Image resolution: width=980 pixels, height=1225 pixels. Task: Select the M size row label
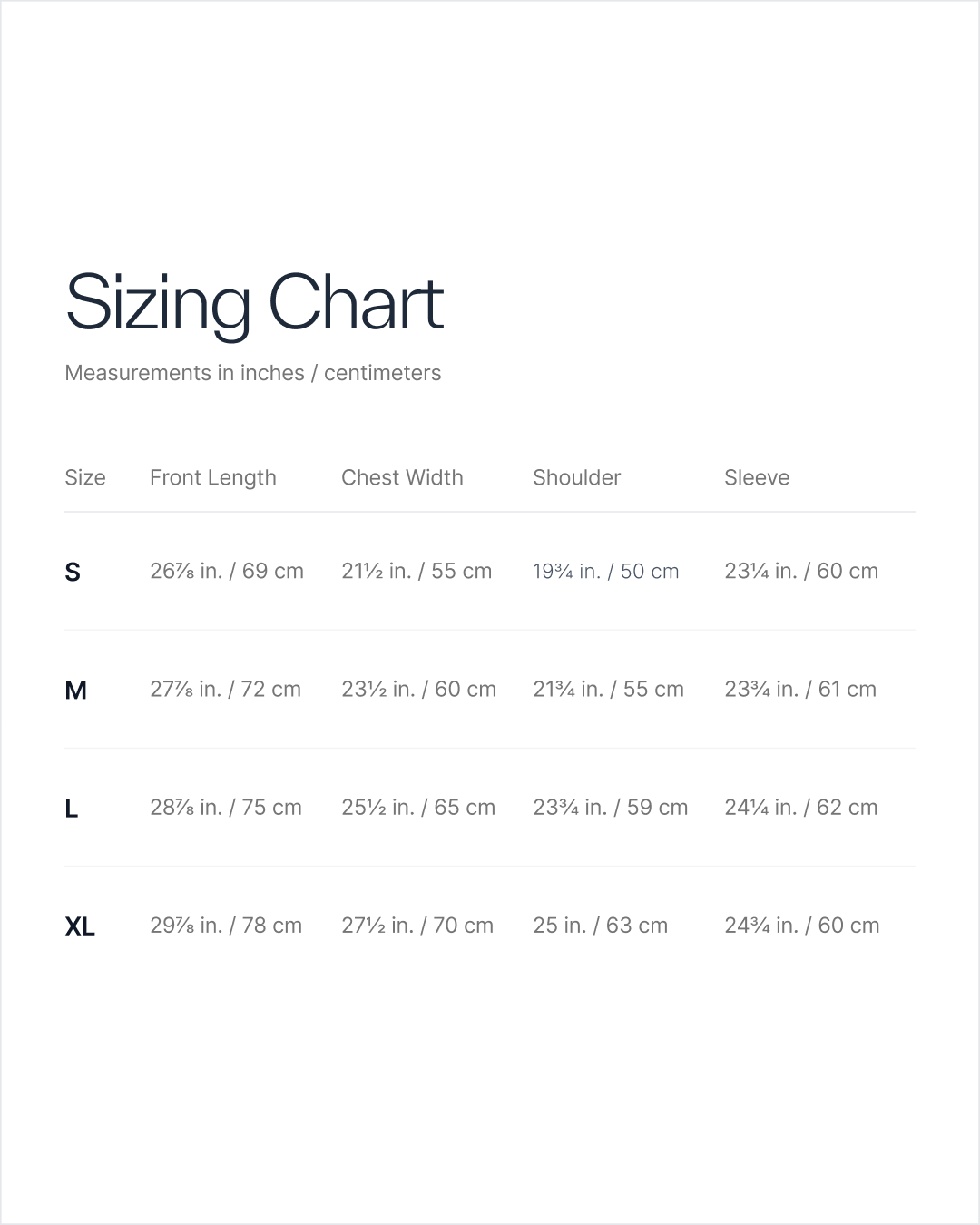(x=75, y=690)
